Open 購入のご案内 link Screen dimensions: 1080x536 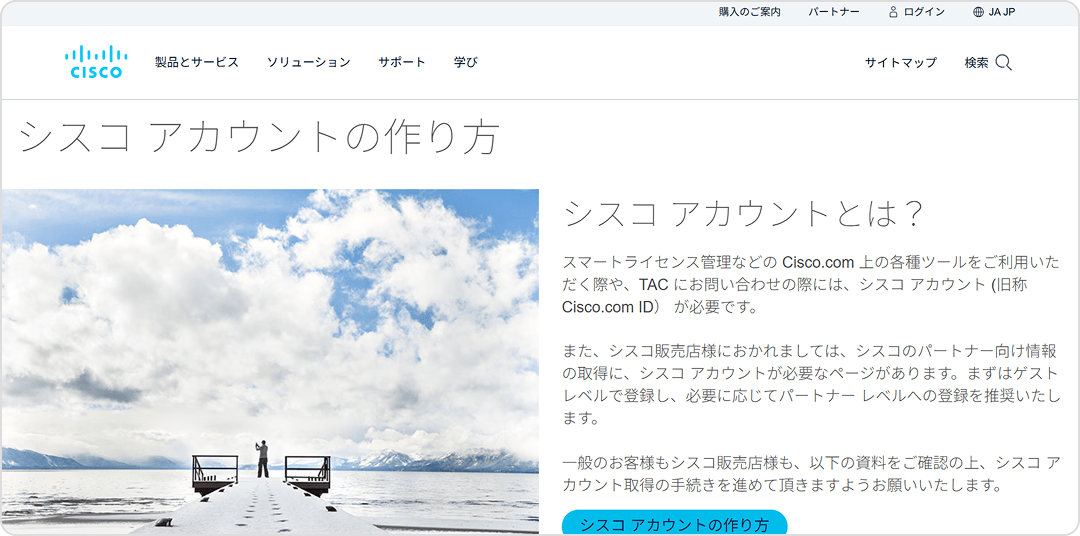click(x=749, y=12)
